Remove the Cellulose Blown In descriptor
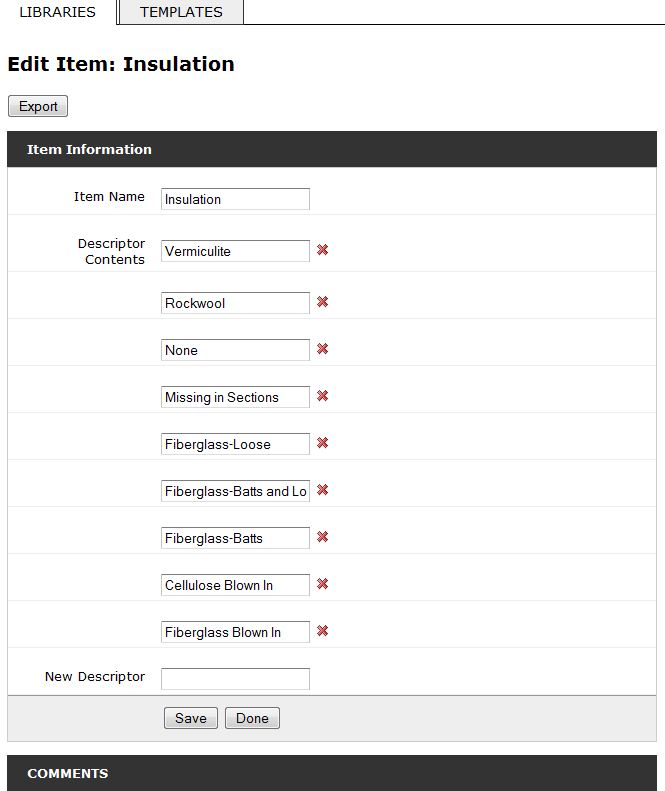The image size is (665, 791). (x=322, y=584)
